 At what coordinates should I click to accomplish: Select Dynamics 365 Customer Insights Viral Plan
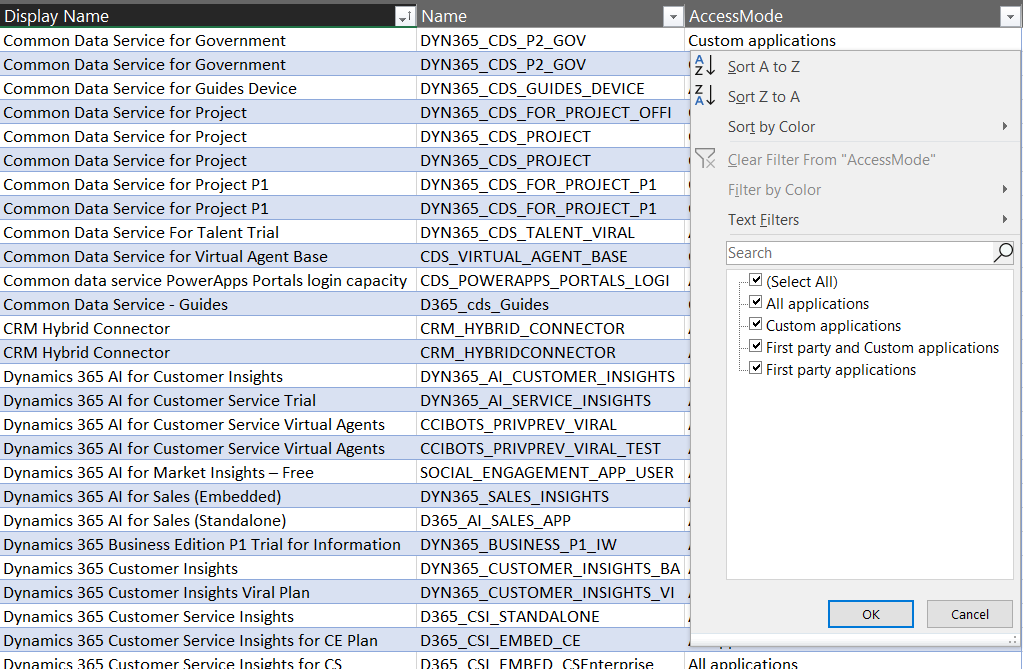point(208,593)
